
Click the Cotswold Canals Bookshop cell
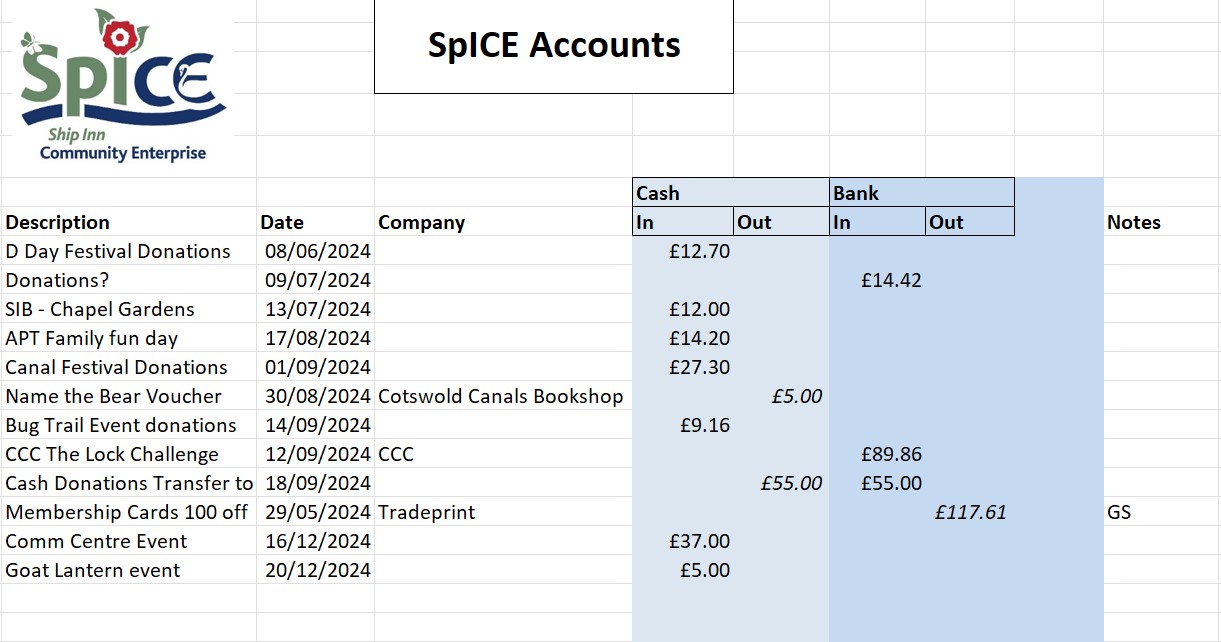(500, 396)
